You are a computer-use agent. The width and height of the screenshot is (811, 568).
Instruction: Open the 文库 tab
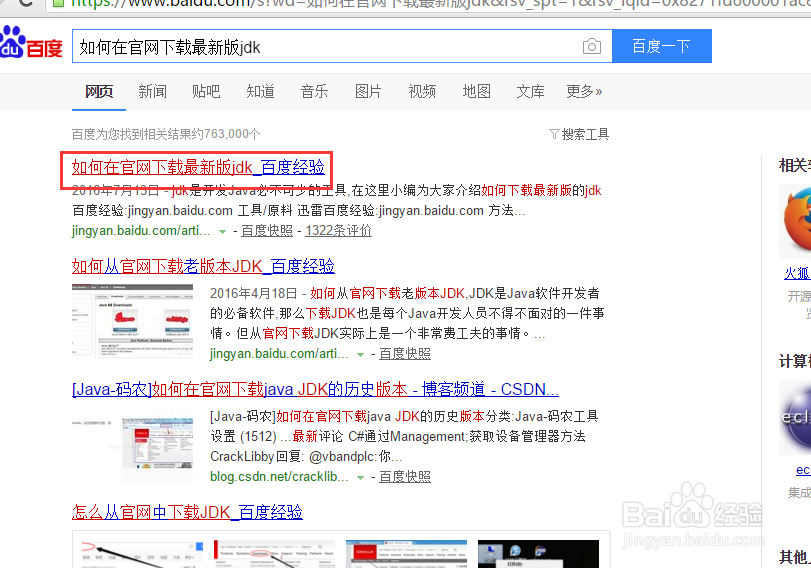tap(531, 92)
